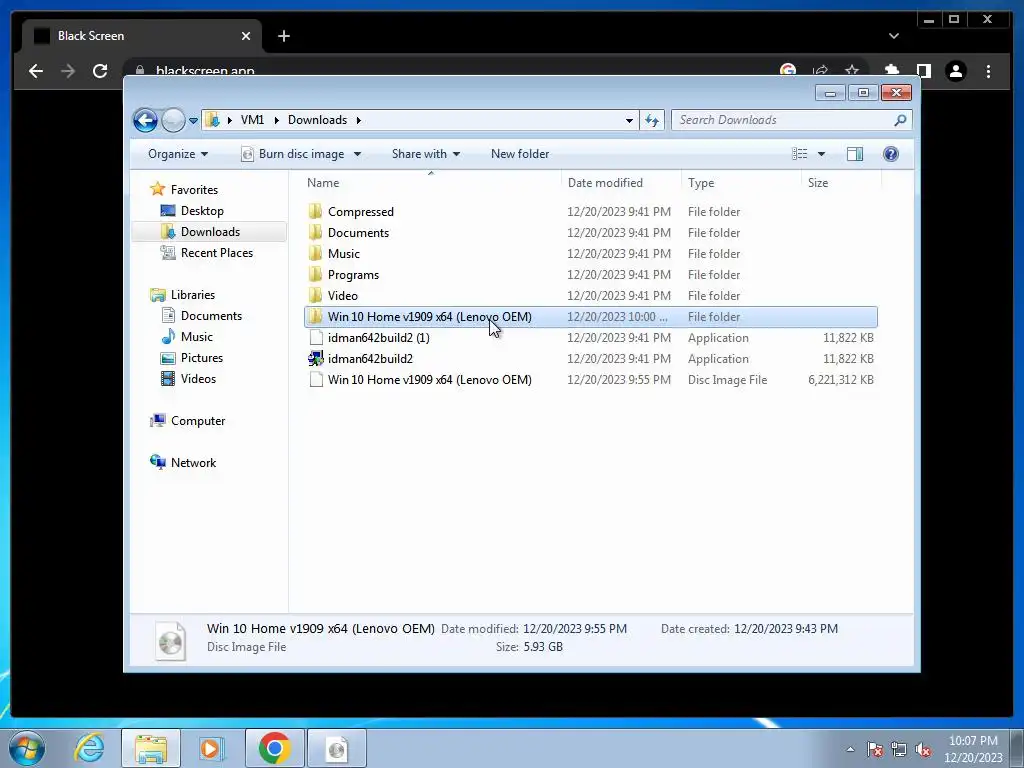Click the Explorer forward arrow button

[x=173, y=120]
